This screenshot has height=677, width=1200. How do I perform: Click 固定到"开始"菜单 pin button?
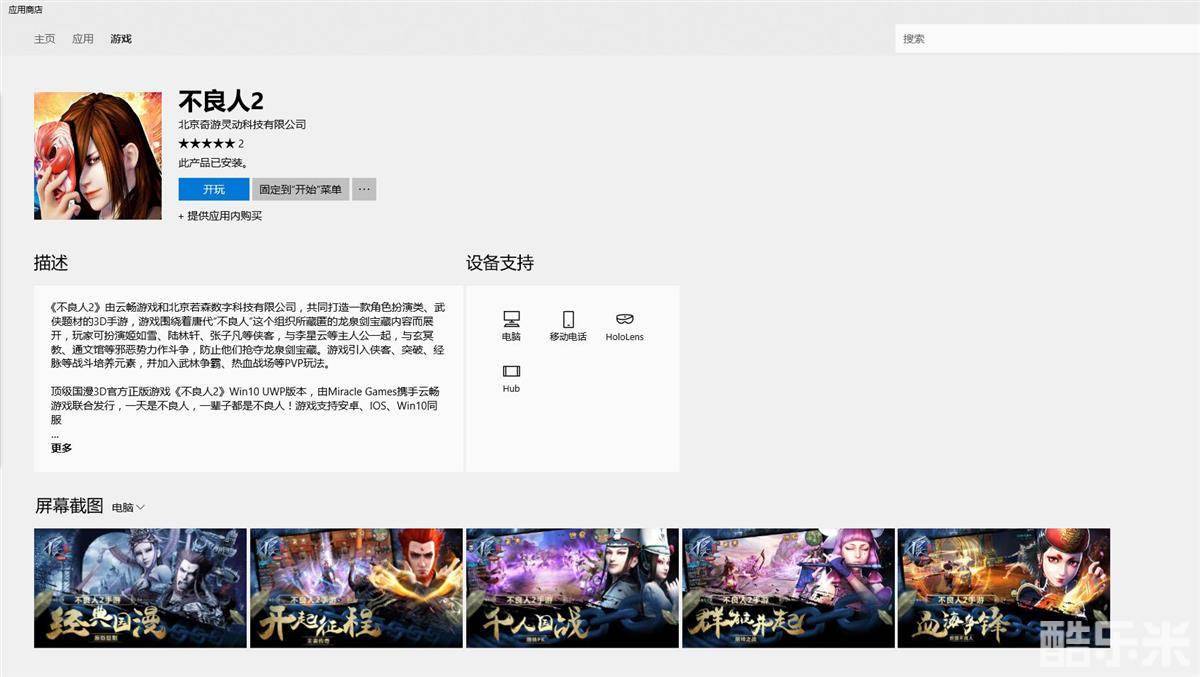[x=300, y=189]
